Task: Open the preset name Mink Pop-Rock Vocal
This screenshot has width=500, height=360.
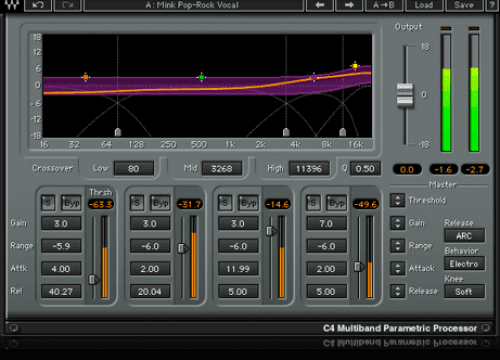Action: click(x=193, y=5)
